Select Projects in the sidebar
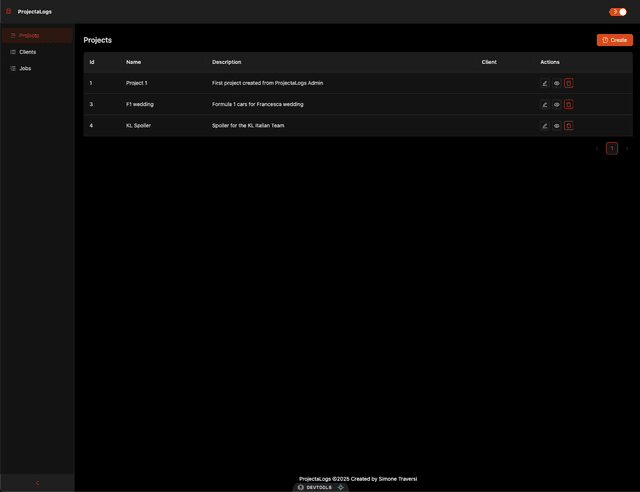Viewport: 640px width, 492px height. [x=29, y=35]
